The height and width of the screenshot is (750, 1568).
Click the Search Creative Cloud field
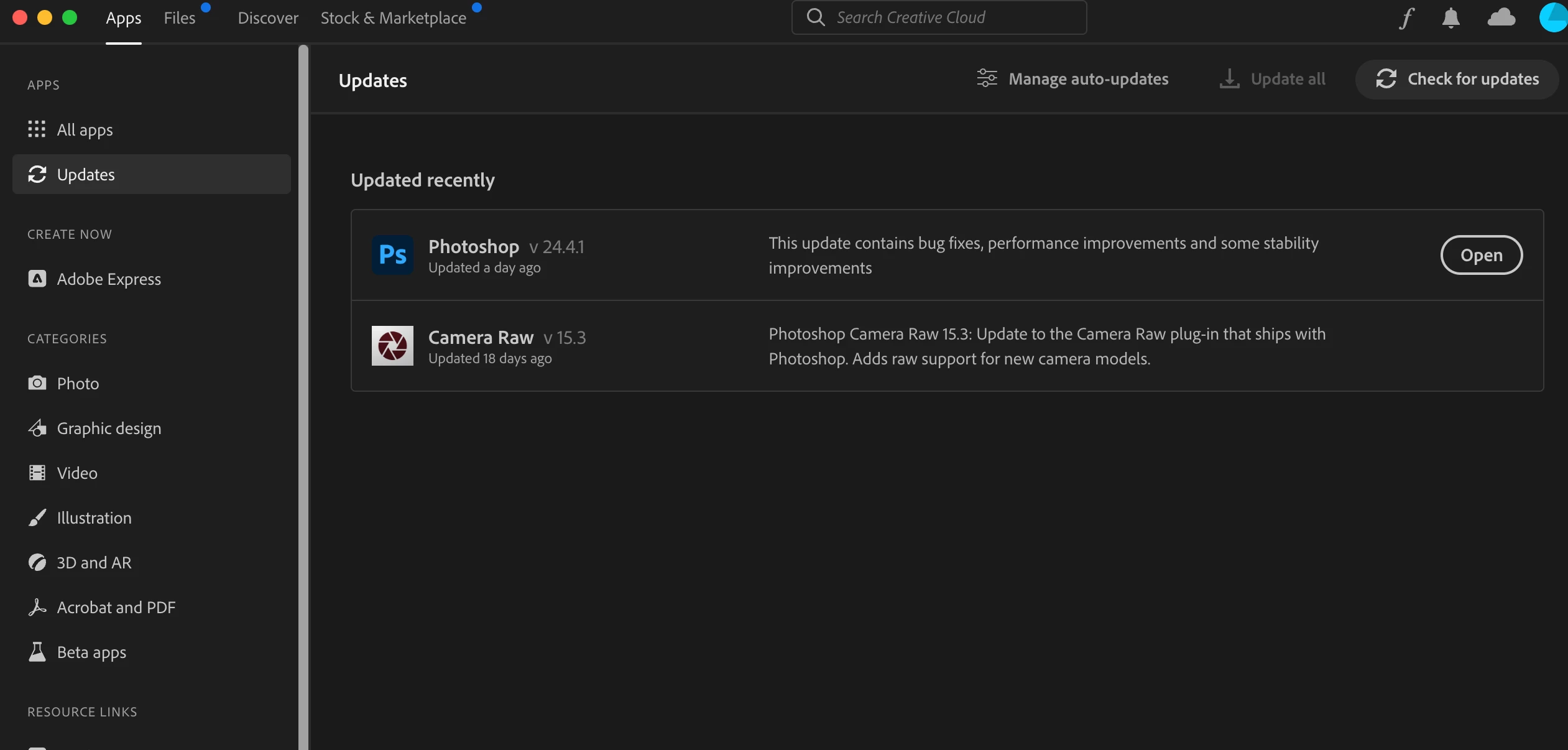(x=939, y=17)
